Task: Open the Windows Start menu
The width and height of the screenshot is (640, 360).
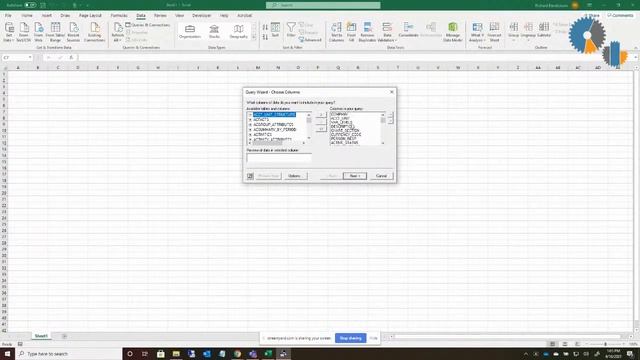Action: [x=7, y=354]
